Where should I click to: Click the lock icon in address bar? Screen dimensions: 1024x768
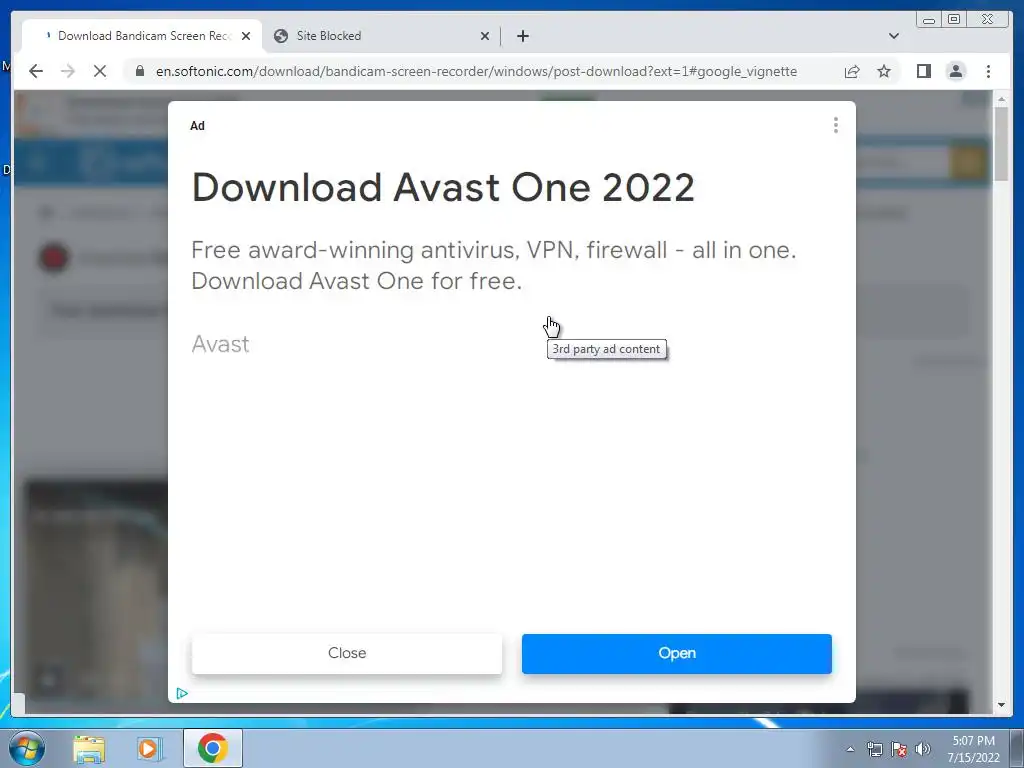(140, 71)
